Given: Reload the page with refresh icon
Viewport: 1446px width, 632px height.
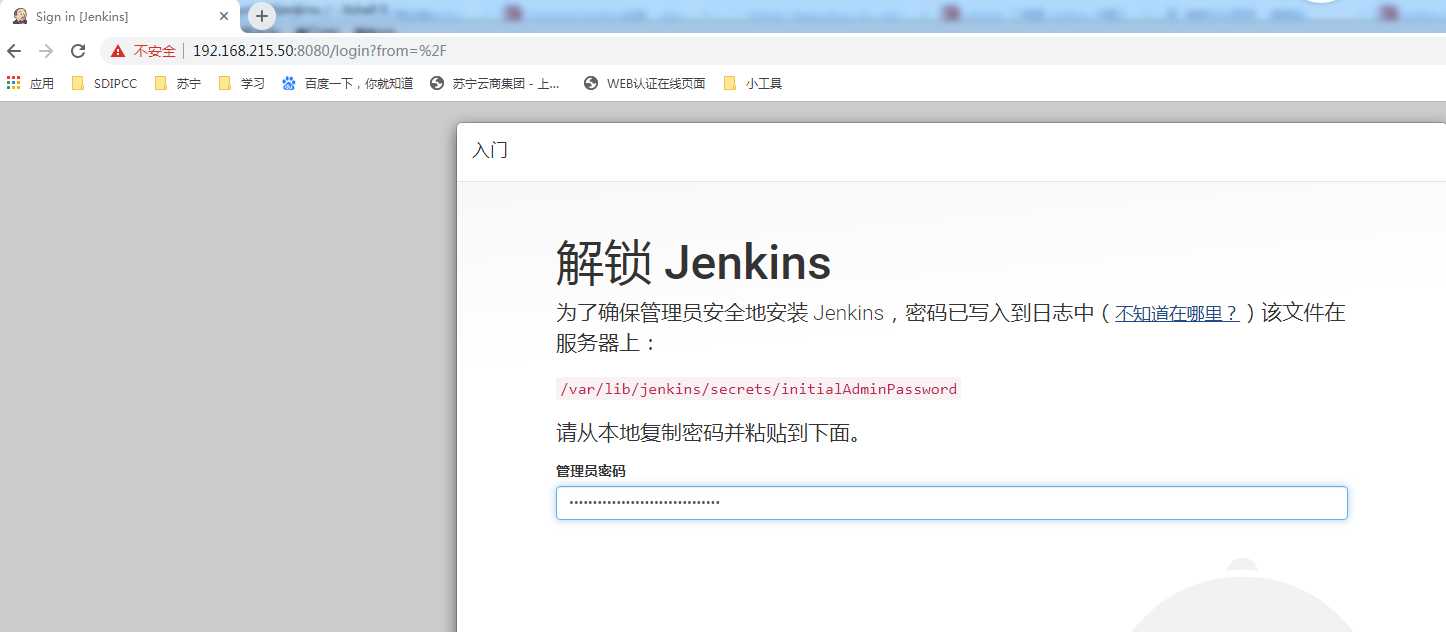Looking at the screenshot, I should 77,51.
